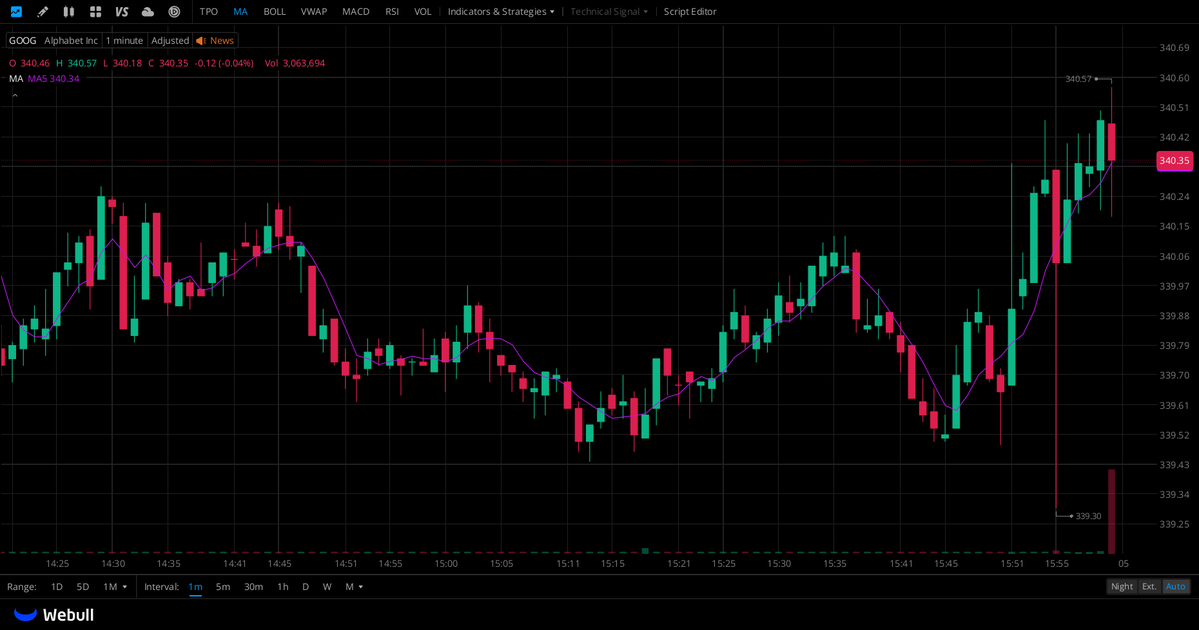
Task: Open the 1M range dropdown
Action: coord(115,586)
